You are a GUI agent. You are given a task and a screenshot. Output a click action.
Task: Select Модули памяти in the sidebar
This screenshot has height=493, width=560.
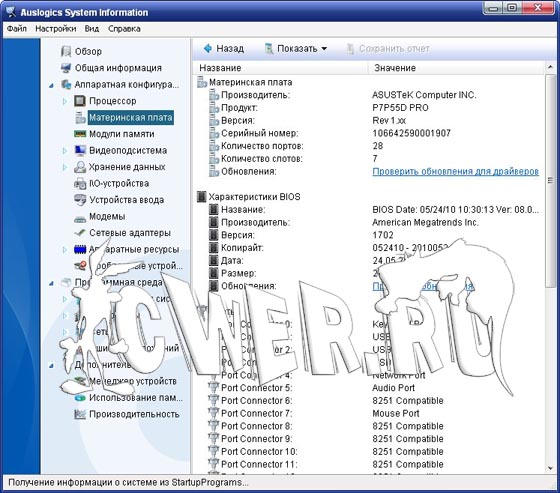pos(122,134)
